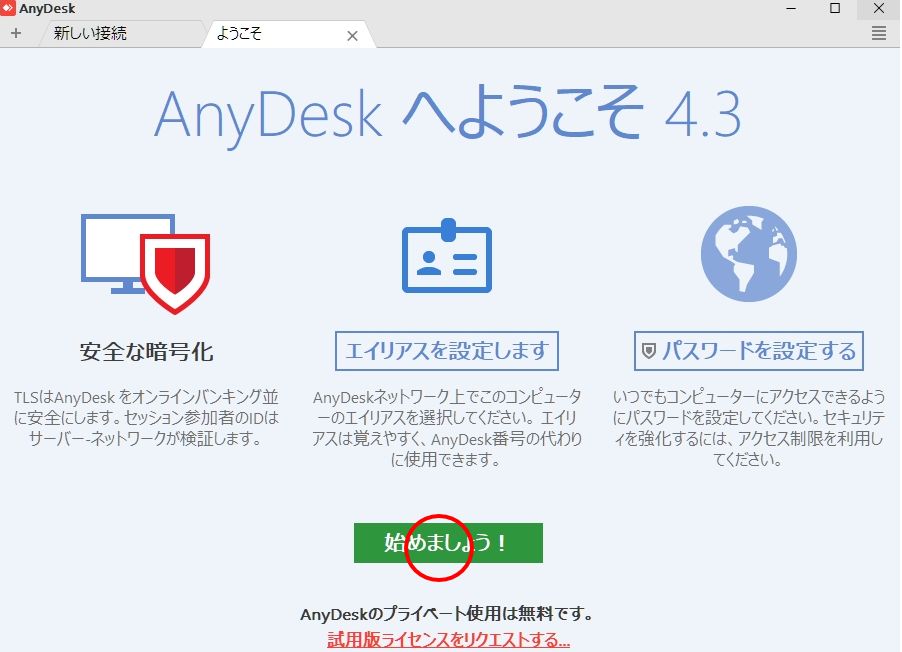Click the AnyDesk logo in title bar
Image resolution: width=902 pixels, height=652 pixels.
click(x=7, y=8)
